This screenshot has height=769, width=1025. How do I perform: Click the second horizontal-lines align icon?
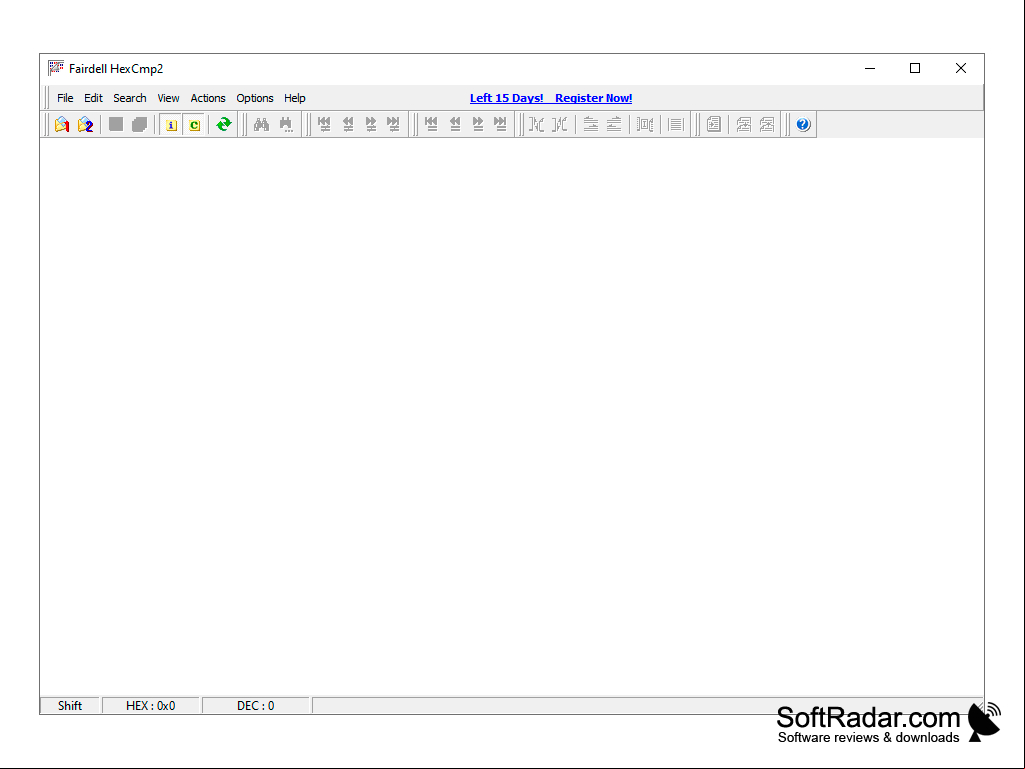(614, 124)
